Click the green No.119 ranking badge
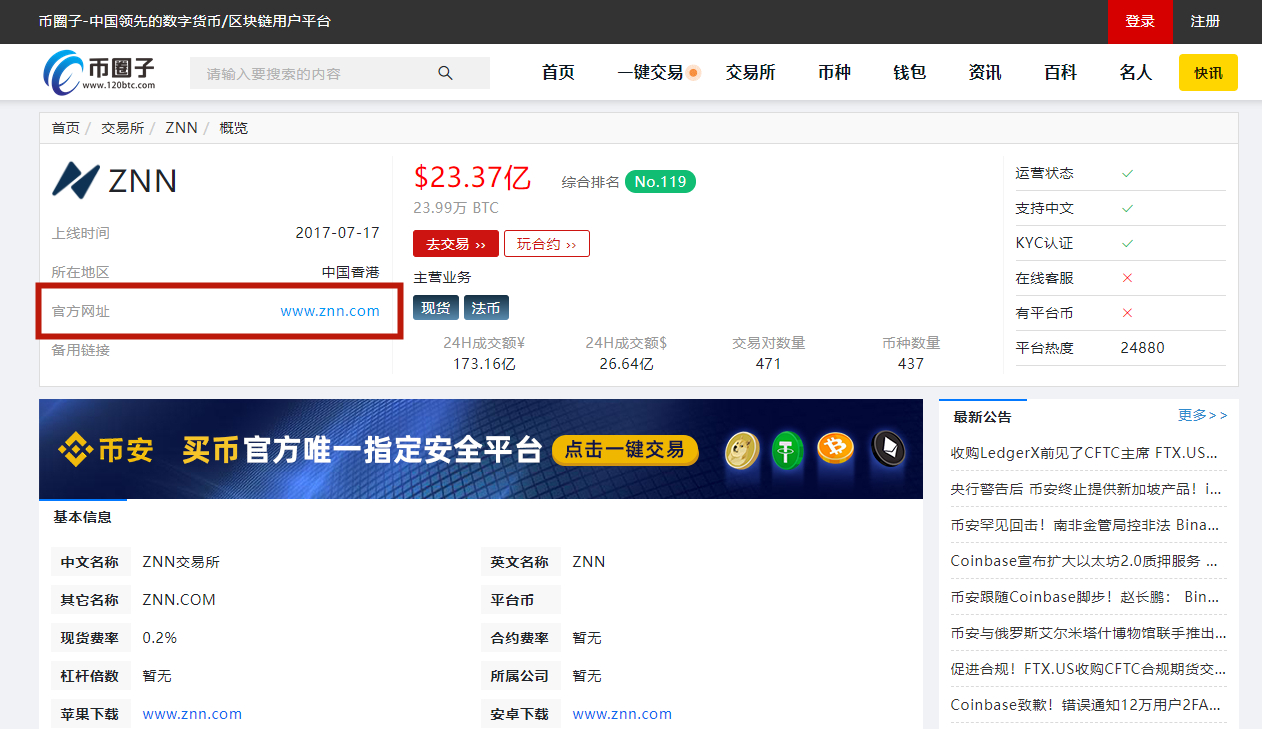The height and width of the screenshot is (729, 1262). tap(660, 182)
